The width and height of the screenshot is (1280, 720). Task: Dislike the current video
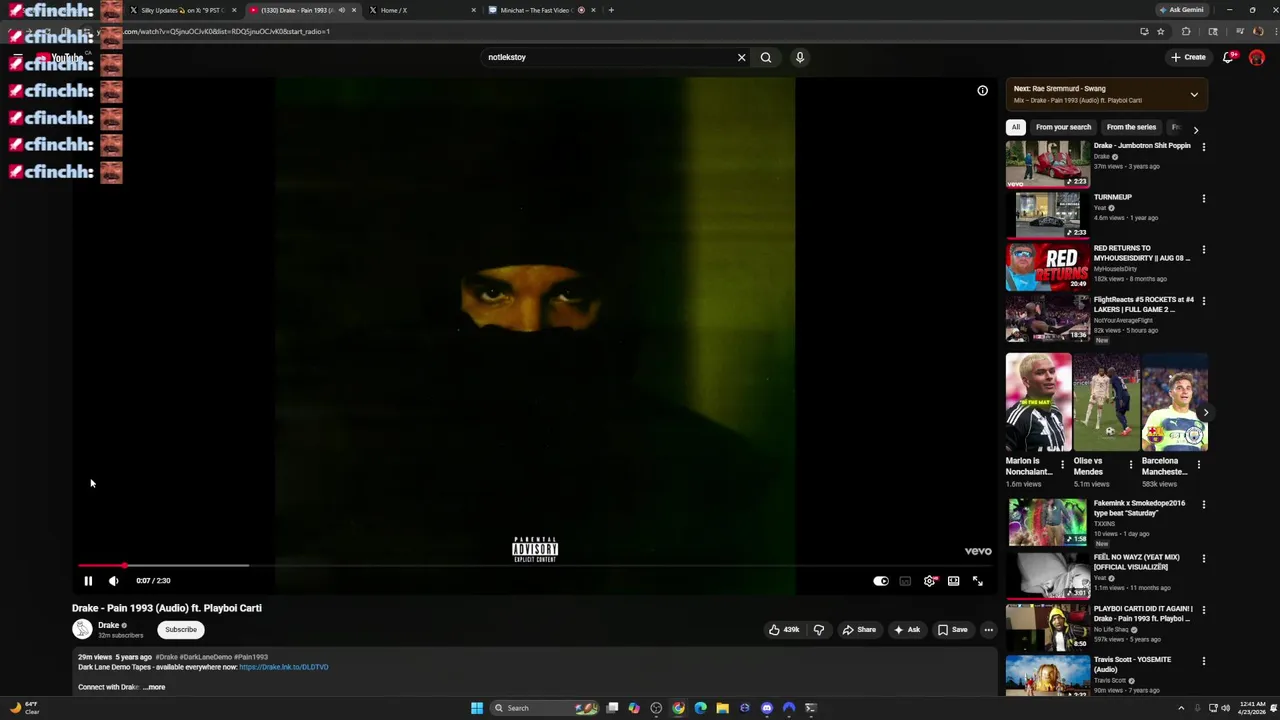click(819, 630)
